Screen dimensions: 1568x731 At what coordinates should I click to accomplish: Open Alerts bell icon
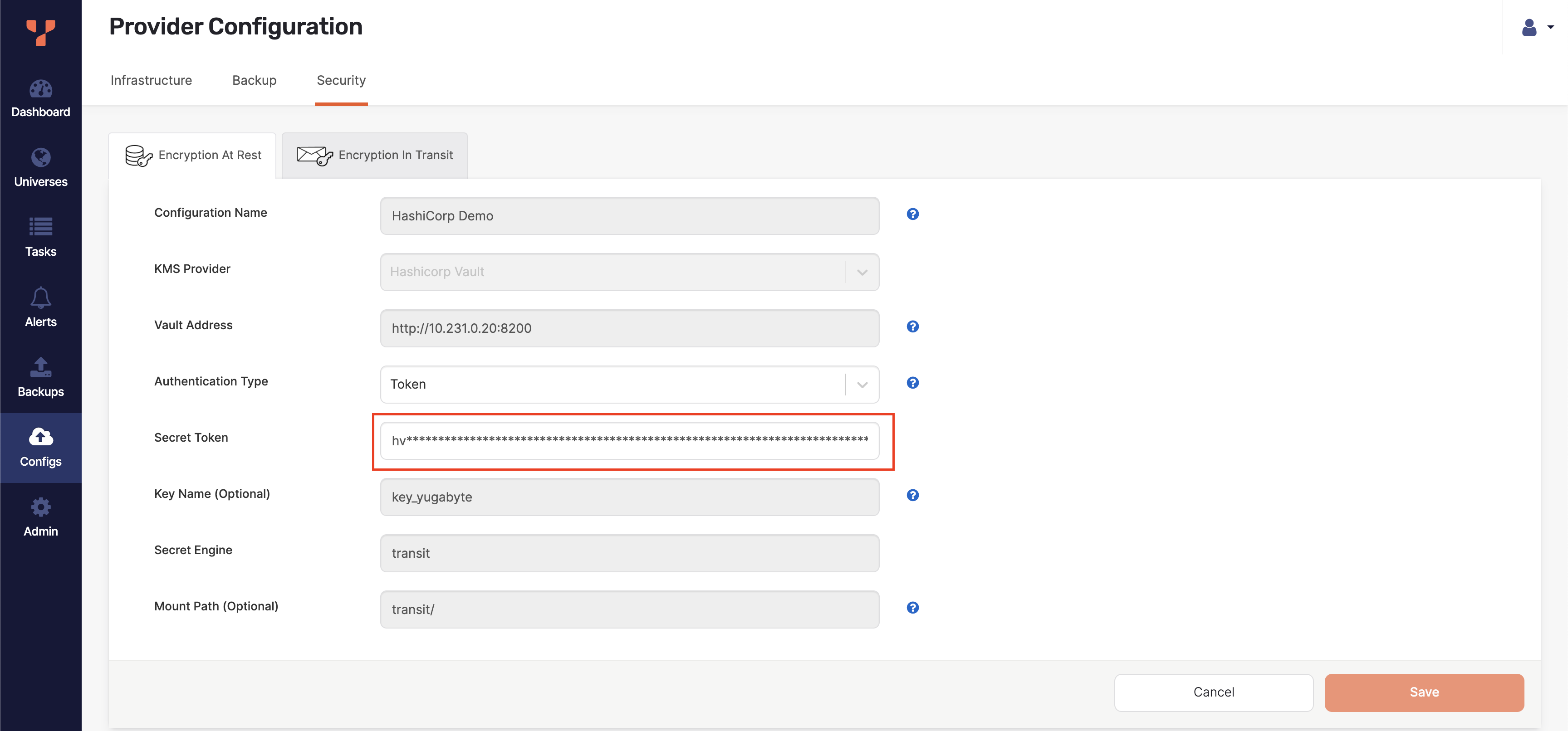click(41, 297)
